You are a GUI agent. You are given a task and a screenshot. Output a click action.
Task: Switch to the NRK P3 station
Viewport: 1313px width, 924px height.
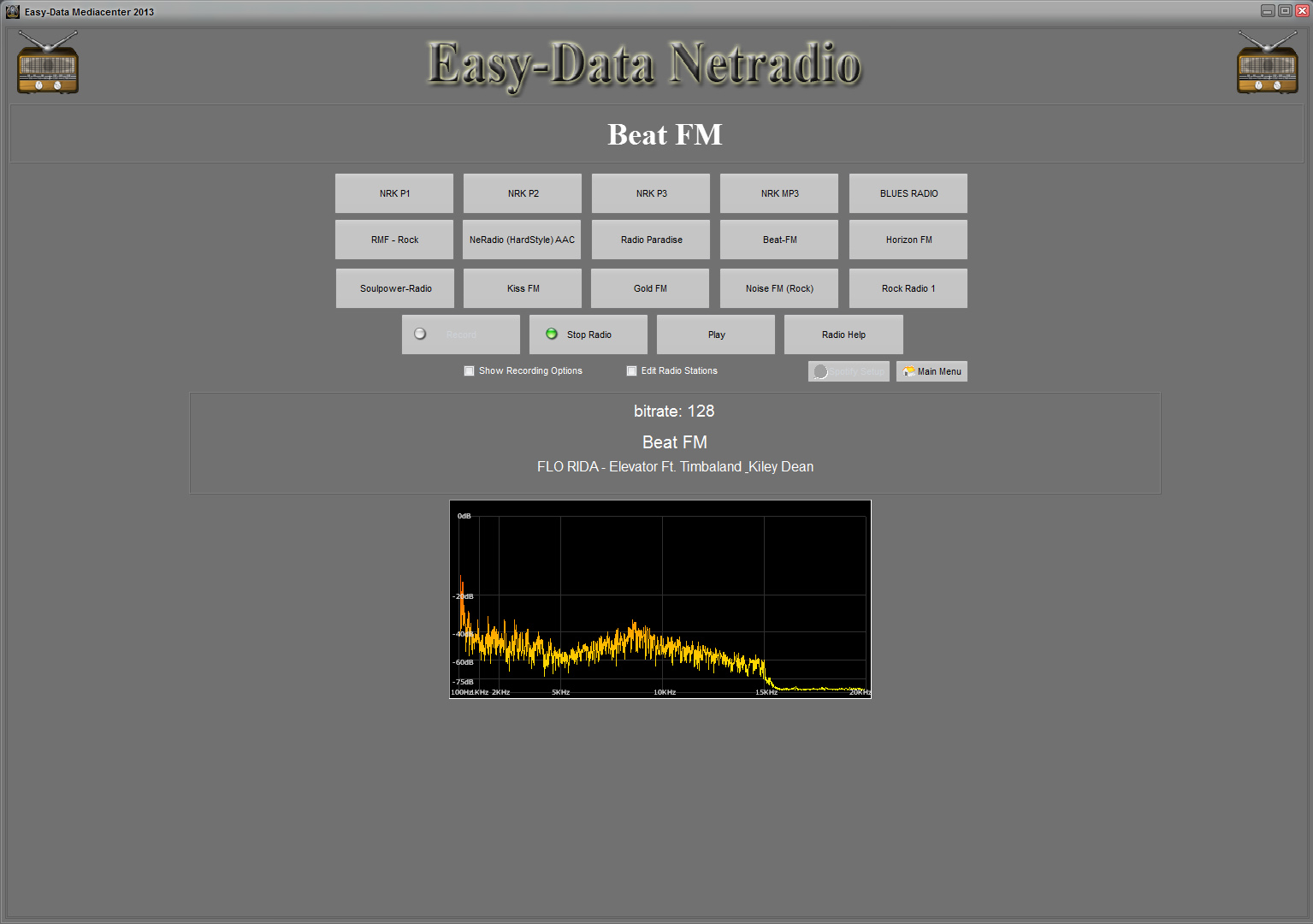[651, 193]
